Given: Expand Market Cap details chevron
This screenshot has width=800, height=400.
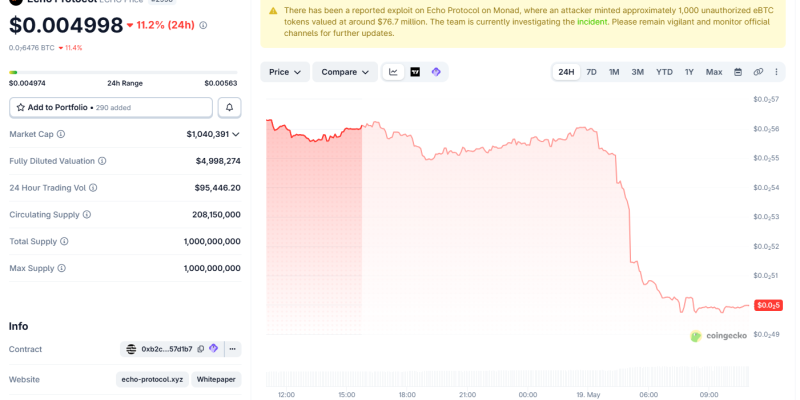Looking at the screenshot, I should pyautogui.click(x=236, y=134).
